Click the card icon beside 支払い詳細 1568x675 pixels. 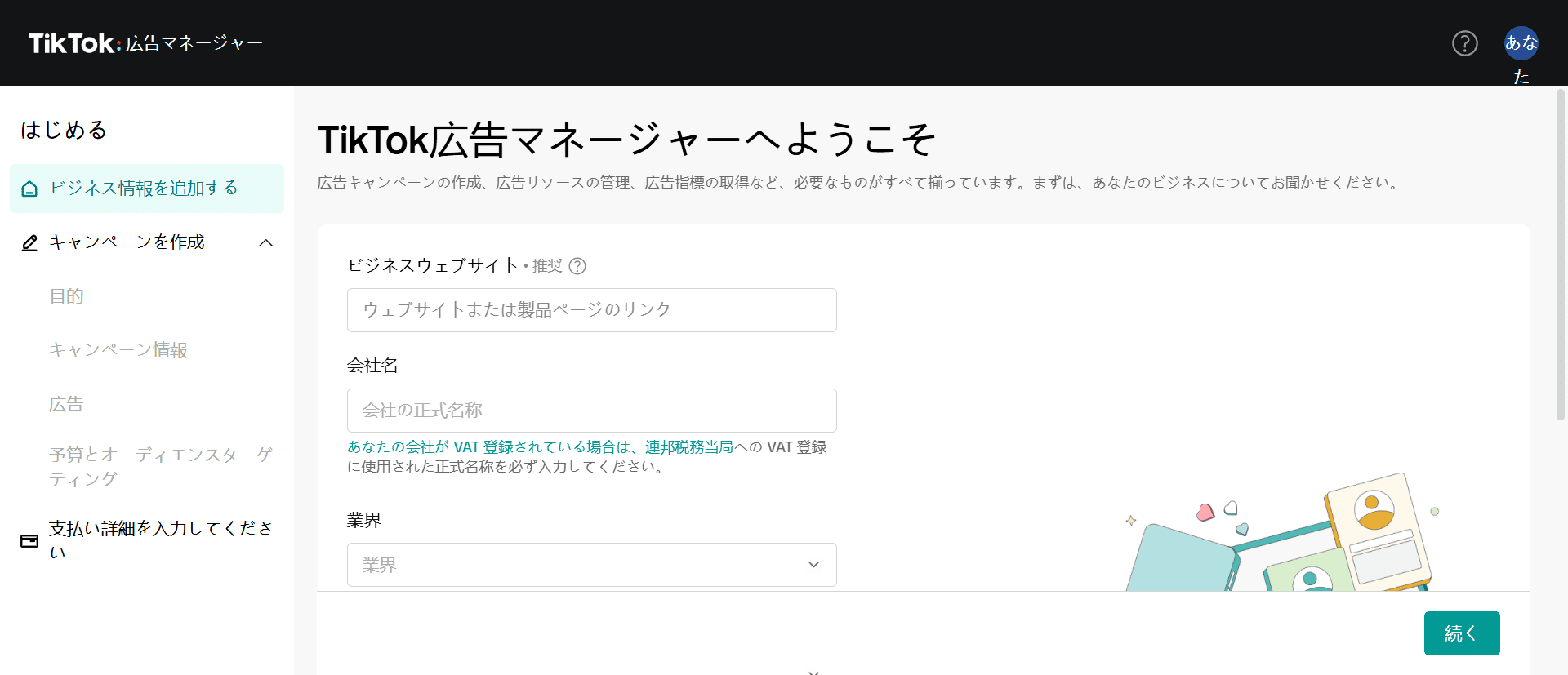[x=29, y=540]
